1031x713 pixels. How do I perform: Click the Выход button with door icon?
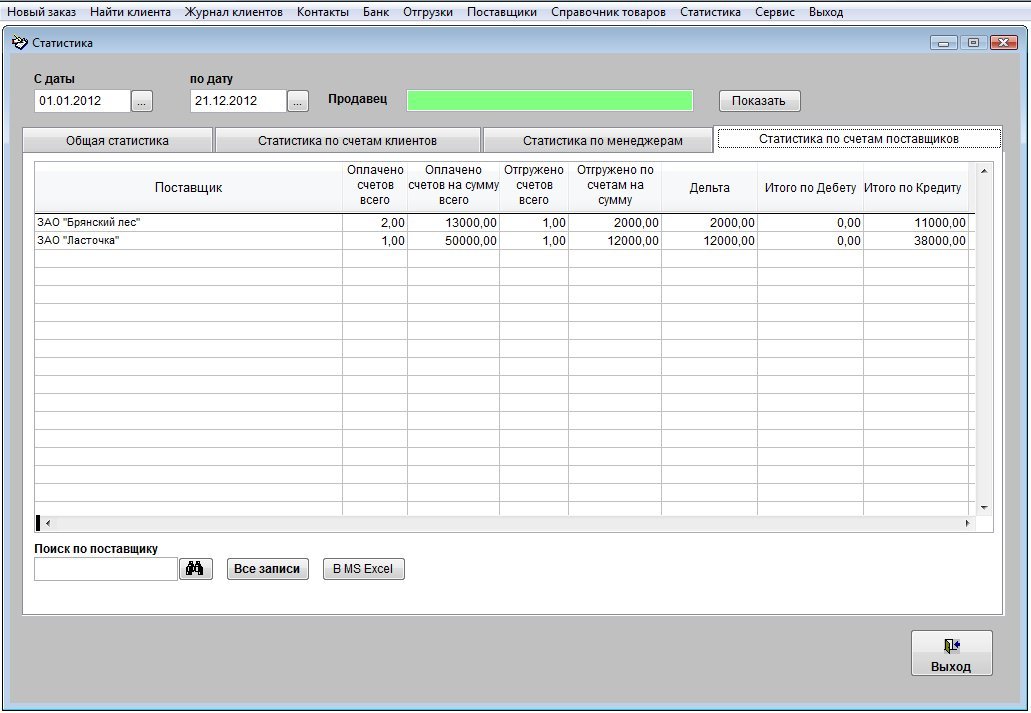click(x=951, y=654)
